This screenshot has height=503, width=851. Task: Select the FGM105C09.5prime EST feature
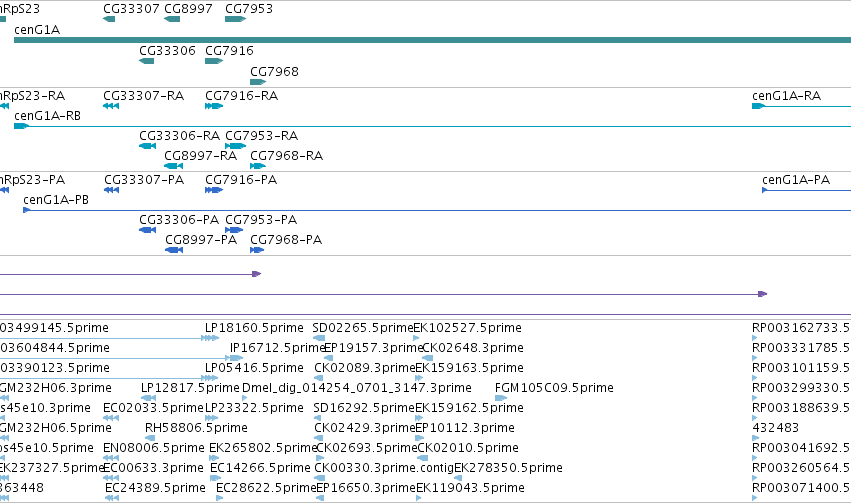coord(501,398)
